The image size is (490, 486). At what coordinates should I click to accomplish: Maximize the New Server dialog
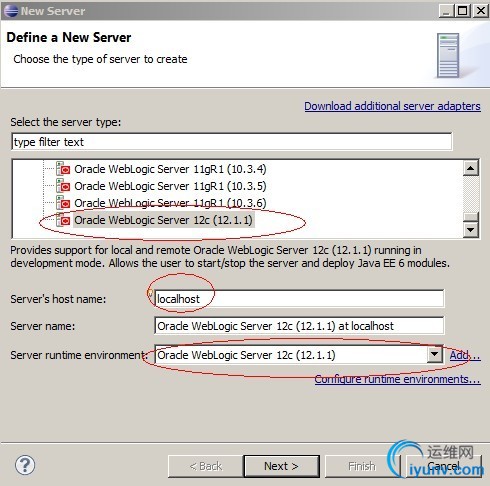point(463,11)
